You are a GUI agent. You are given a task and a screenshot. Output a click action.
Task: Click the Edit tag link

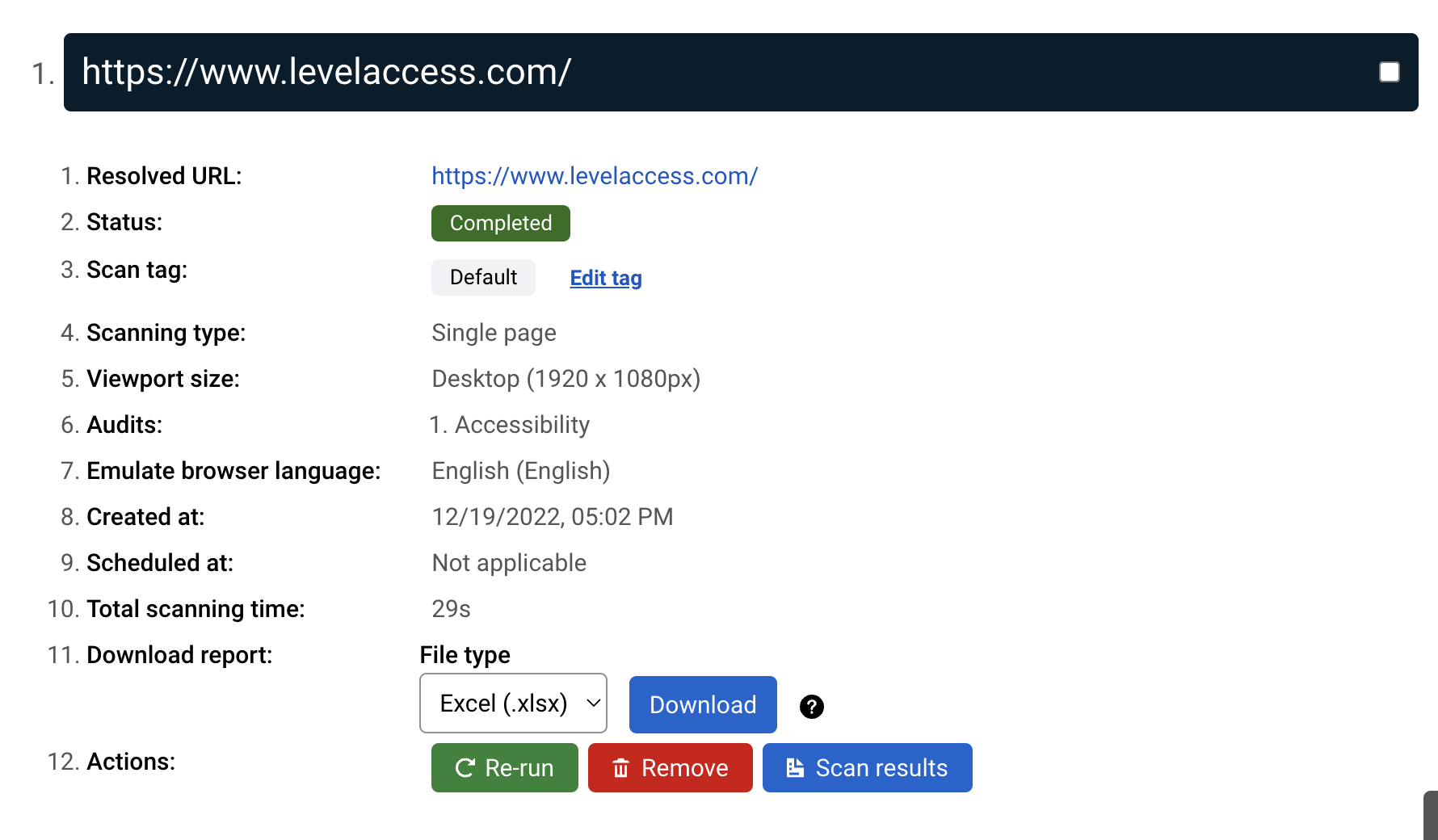coord(605,277)
